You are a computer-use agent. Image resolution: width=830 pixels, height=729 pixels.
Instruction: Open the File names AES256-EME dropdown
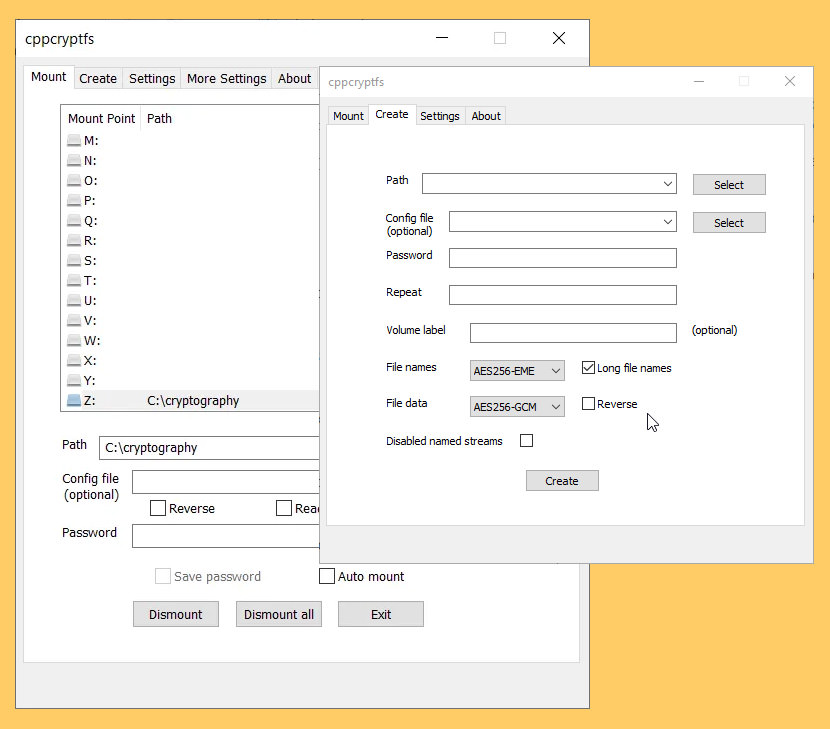click(x=518, y=371)
